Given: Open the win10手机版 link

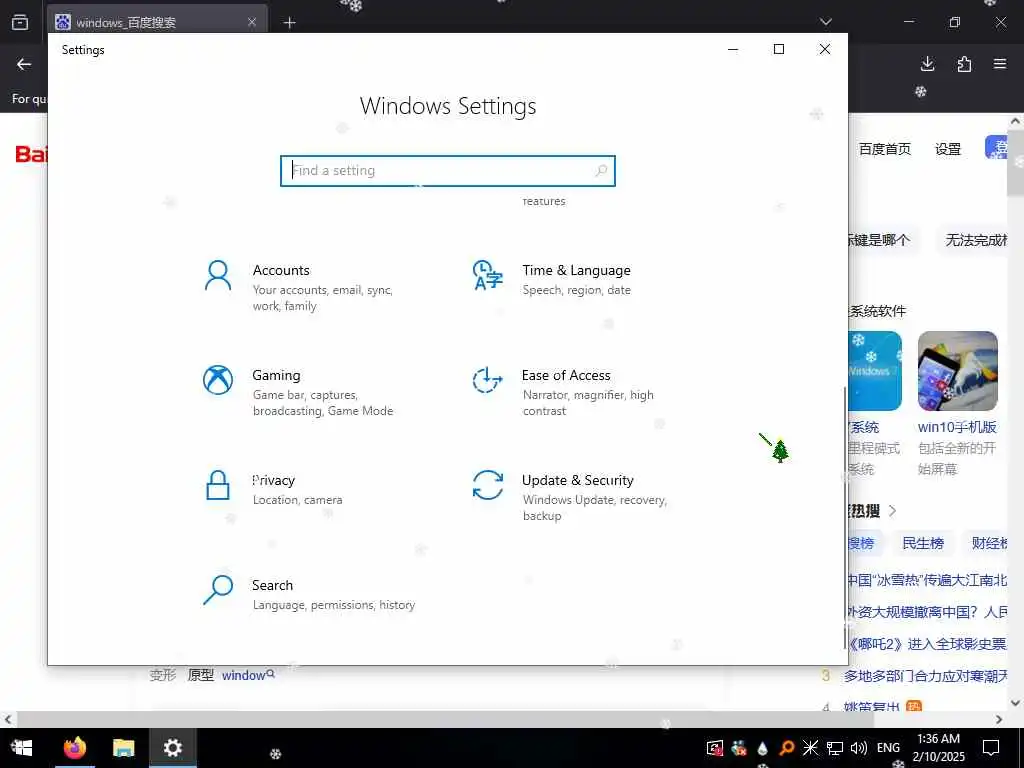Looking at the screenshot, I should [x=957, y=427].
